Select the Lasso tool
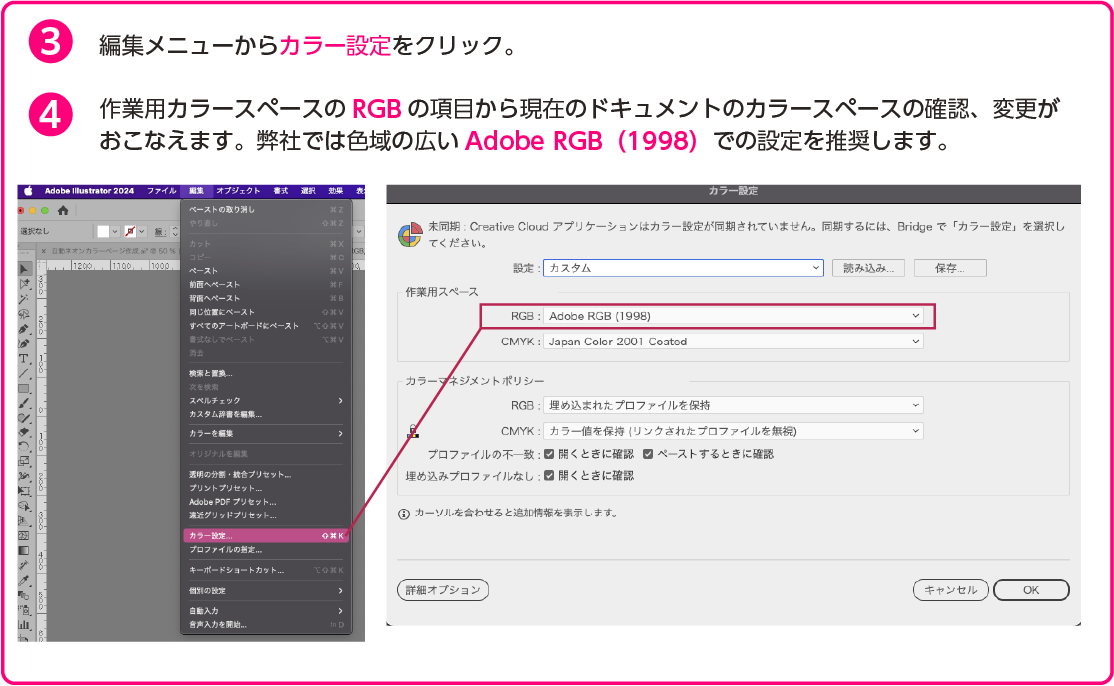Viewport: 1114px width, 686px height. tap(24, 314)
